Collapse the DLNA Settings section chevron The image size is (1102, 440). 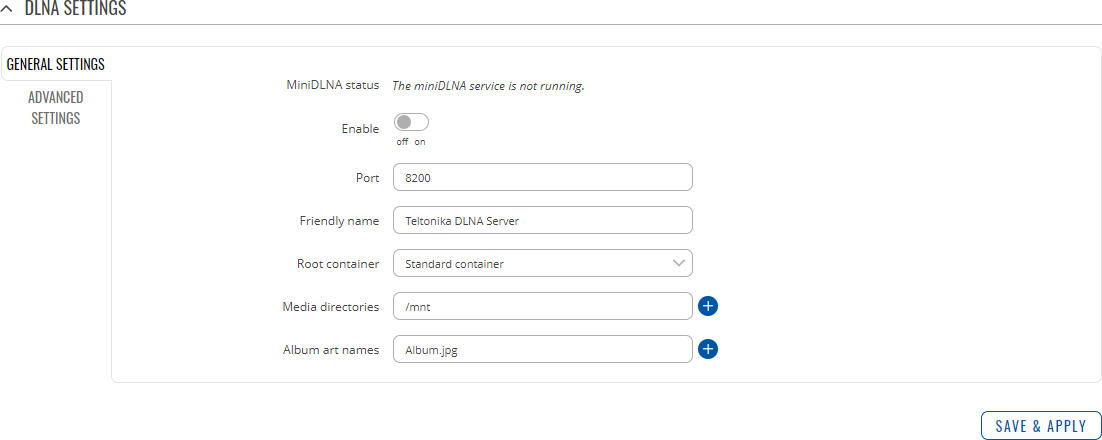point(8,9)
